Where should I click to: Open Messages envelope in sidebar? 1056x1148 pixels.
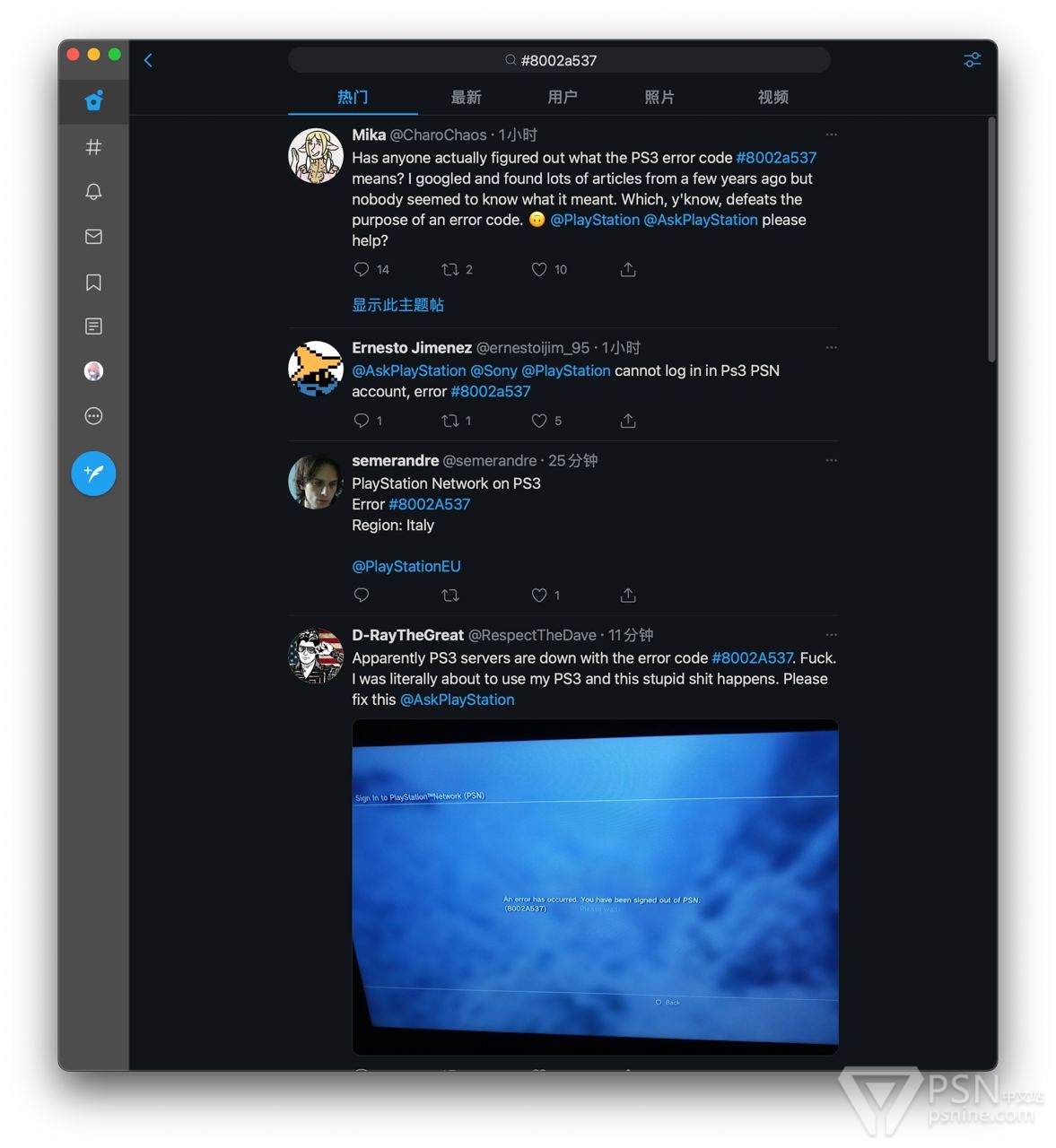[93, 237]
